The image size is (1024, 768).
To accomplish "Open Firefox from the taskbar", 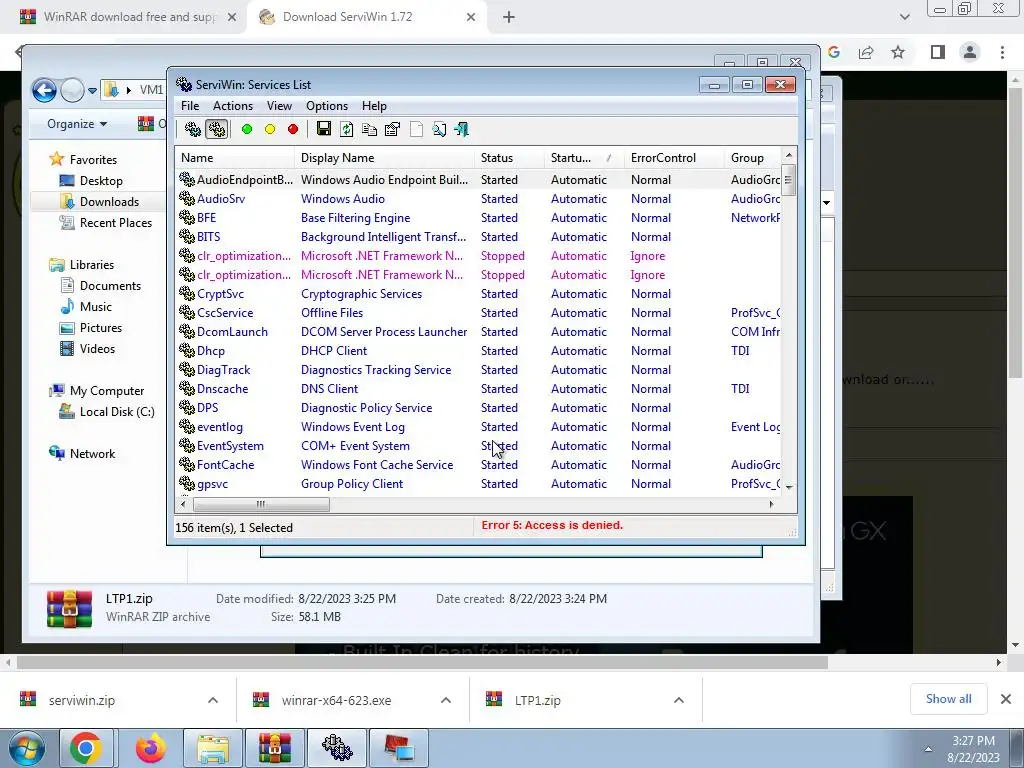I will pos(151,748).
